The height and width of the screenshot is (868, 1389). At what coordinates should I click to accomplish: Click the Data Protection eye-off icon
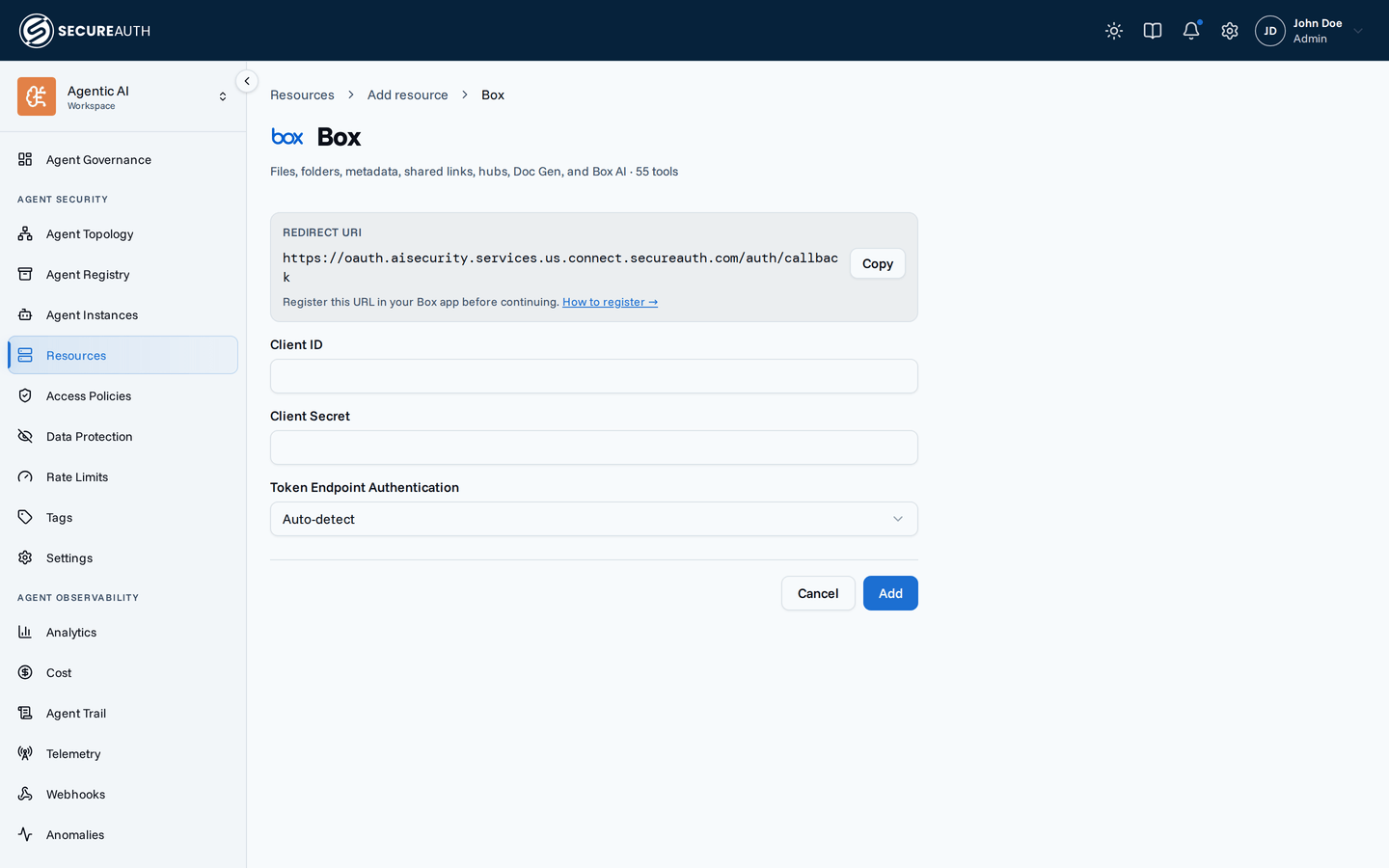pyautogui.click(x=25, y=436)
